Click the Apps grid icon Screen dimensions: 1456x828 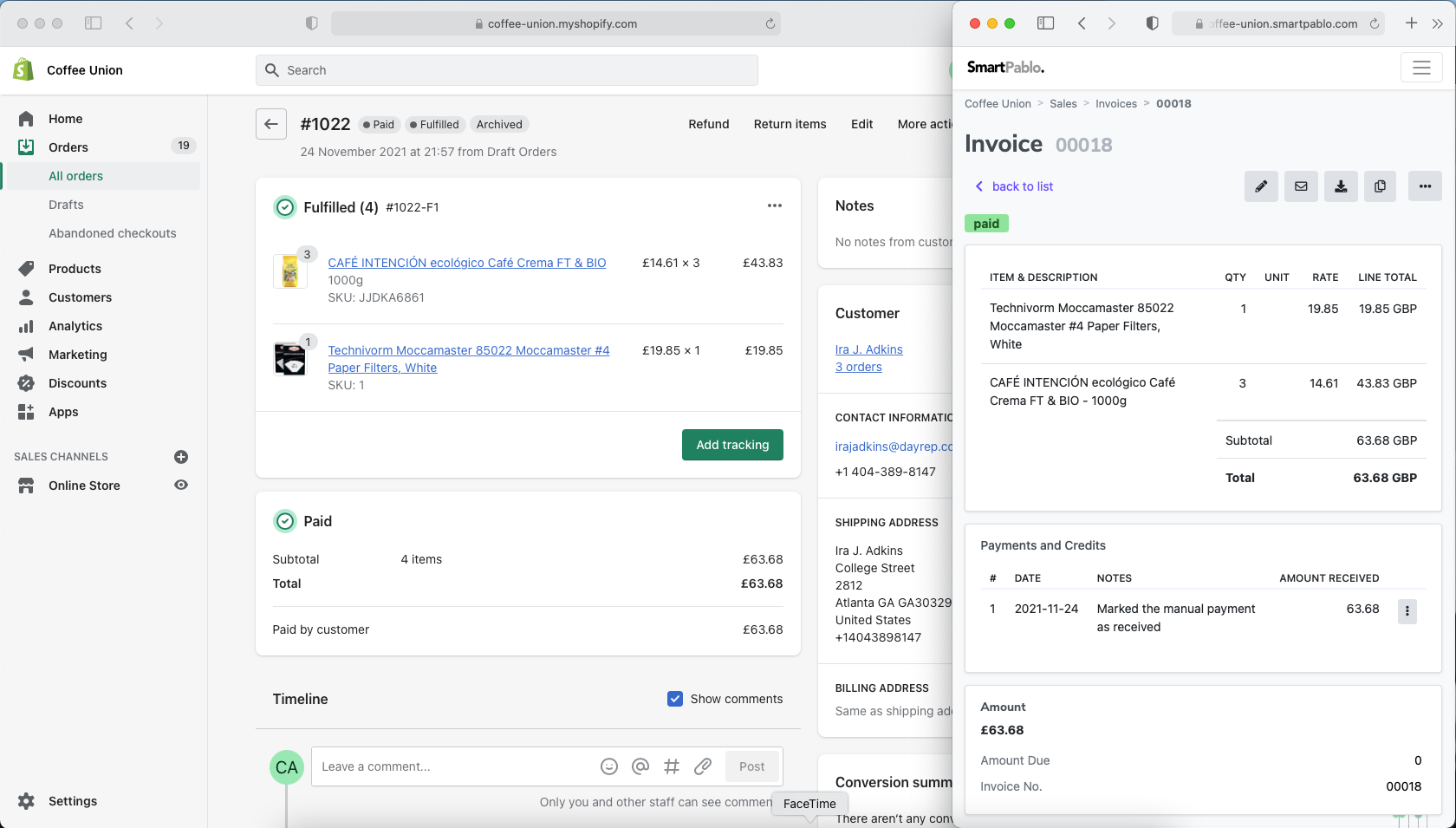pos(26,412)
